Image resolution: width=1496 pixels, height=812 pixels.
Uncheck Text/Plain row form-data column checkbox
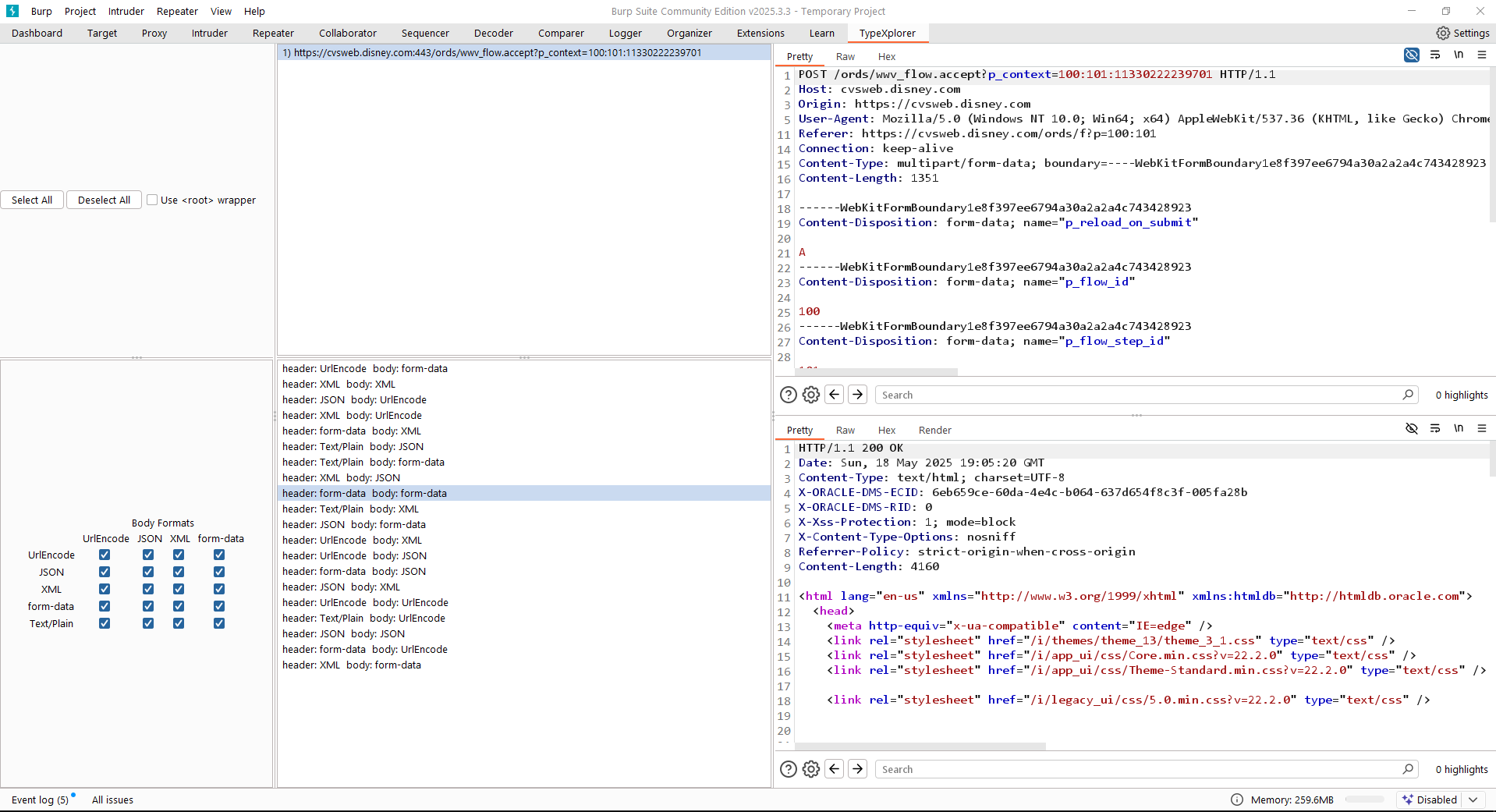pos(219,623)
